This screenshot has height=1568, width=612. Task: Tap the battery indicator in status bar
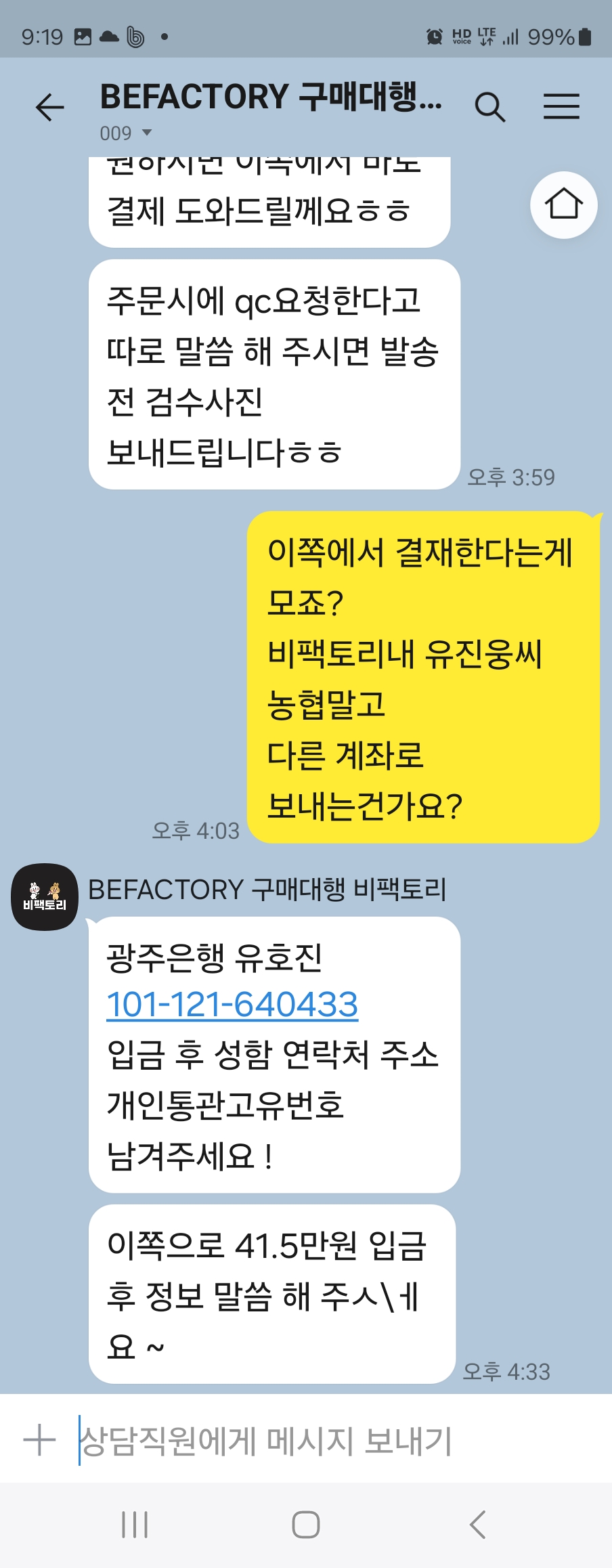(586, 37)
